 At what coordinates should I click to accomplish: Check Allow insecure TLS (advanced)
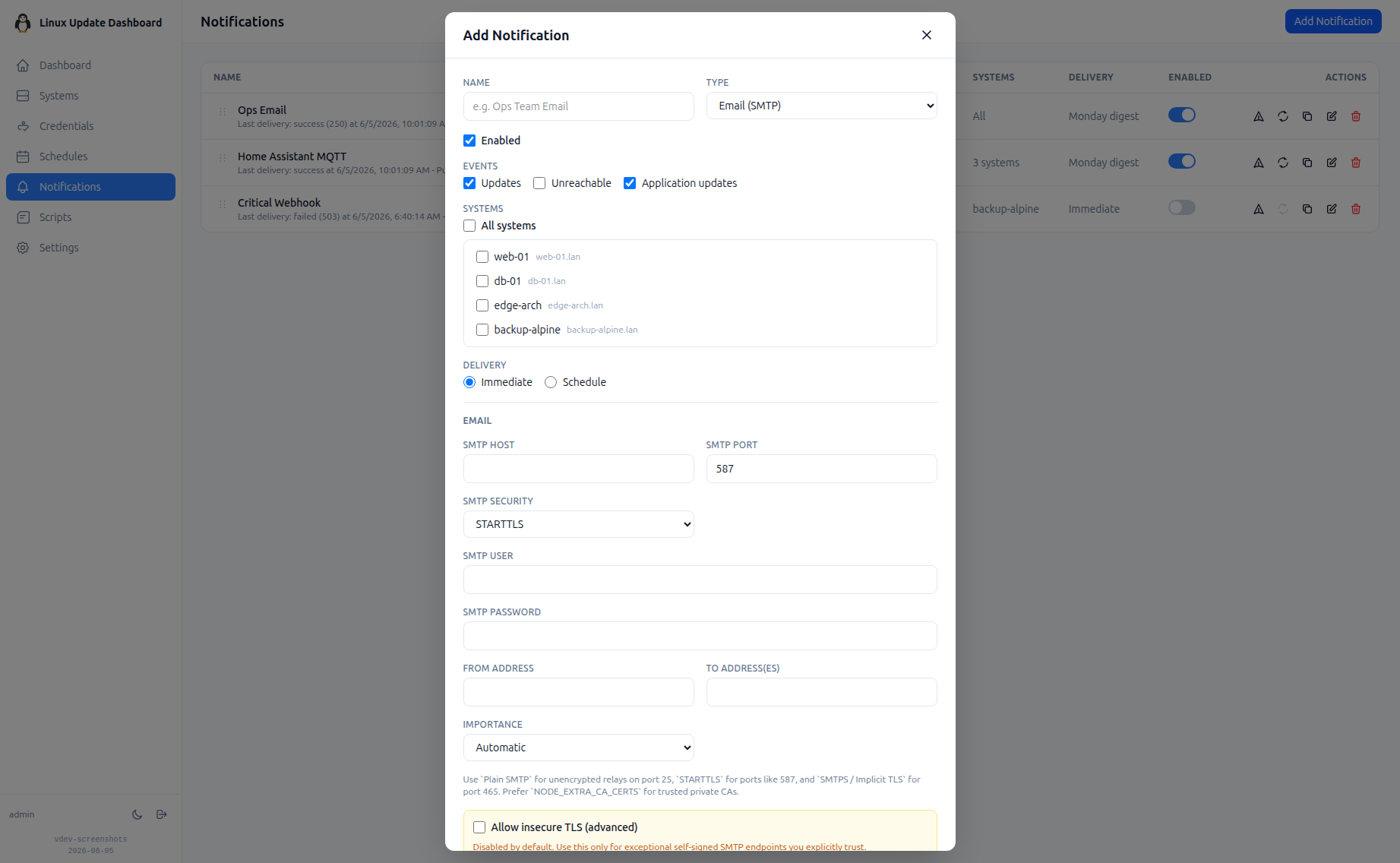[x=479, y=827]
